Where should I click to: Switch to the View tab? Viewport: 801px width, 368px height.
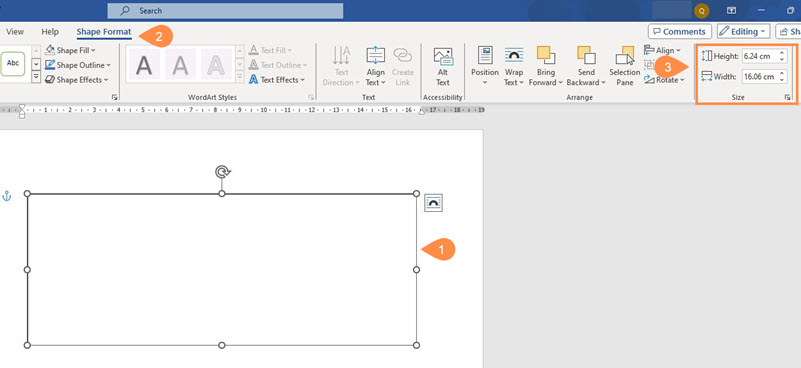[15, 32]
